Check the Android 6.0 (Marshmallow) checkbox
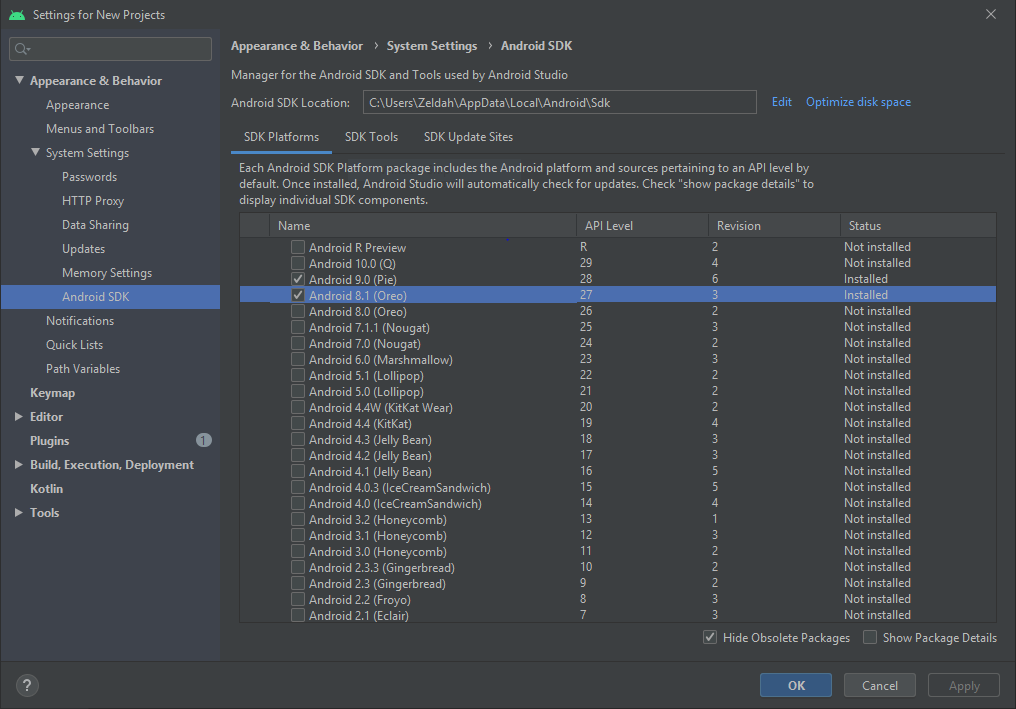The height and width of the screenshot is (709, 1016). pos(298,359)
